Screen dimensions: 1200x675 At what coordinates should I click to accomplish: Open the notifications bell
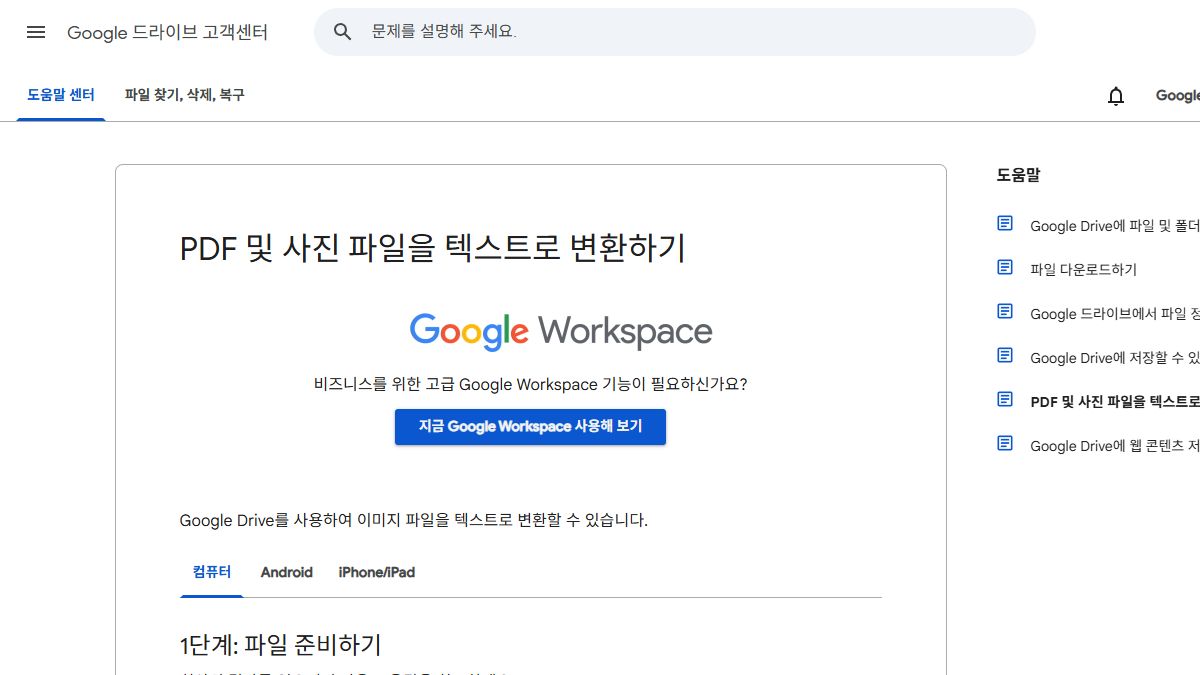(1116, 96)
